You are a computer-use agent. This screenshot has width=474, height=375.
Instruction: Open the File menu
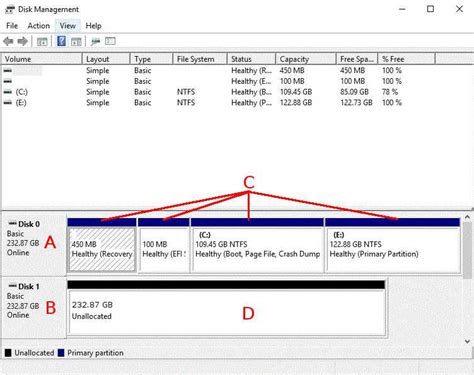point(12,26)
